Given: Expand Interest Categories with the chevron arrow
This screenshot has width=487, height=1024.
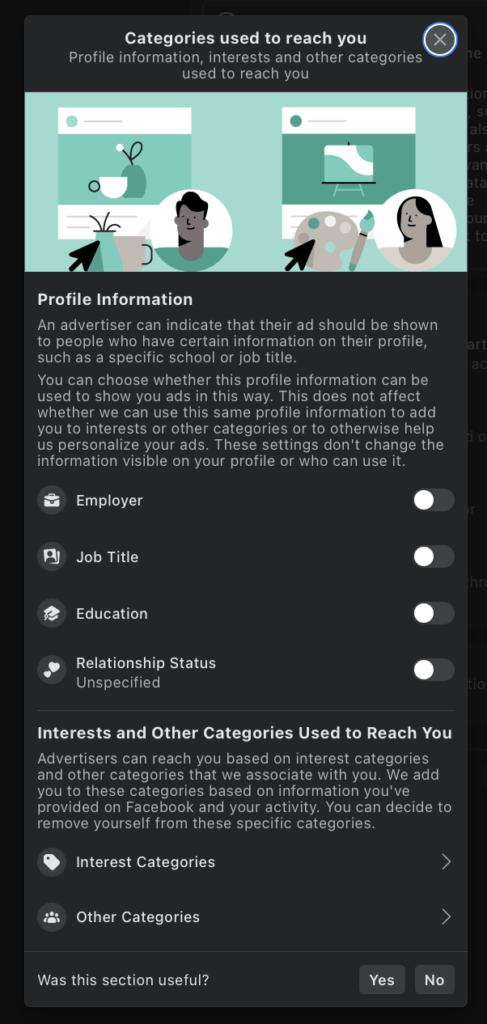Looking at the screenshot, I should pyautogui.click(x=446, y=862).
